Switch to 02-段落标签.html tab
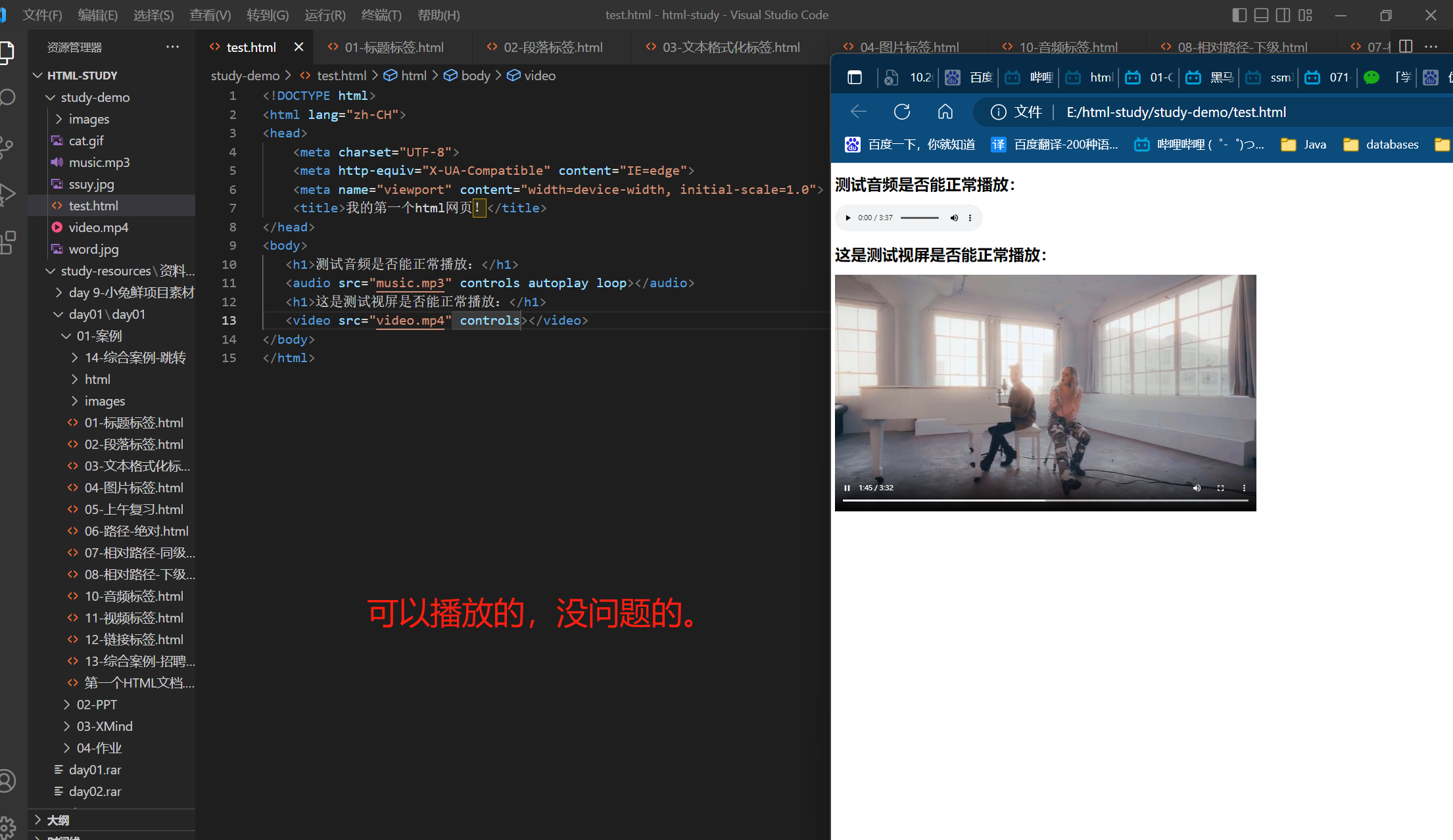Screen dimensions: 1453x840 tap(552, 47)
